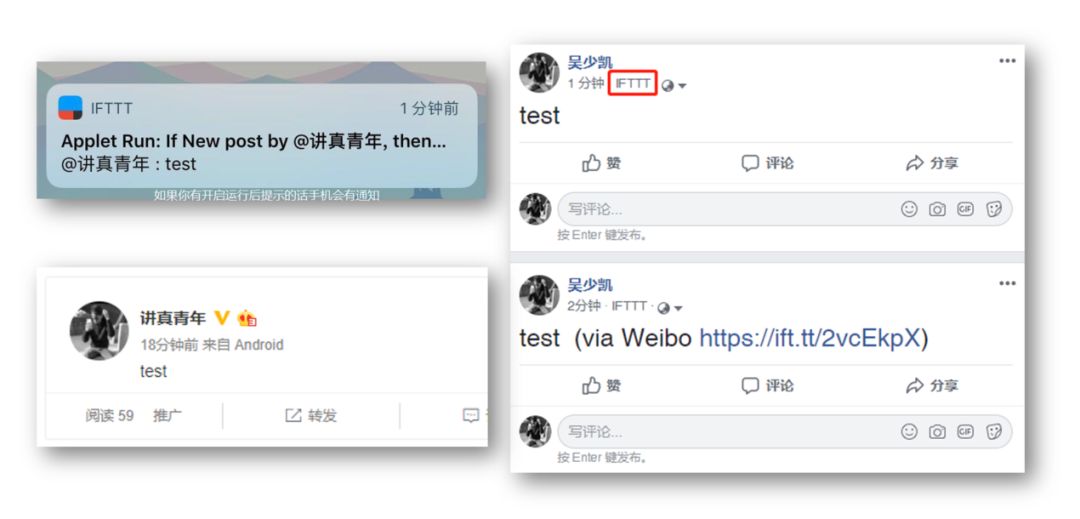Click emoji icon in second comment box
Image resolution: width=1080 pixels, height=519 pixels.
[909, 432]
